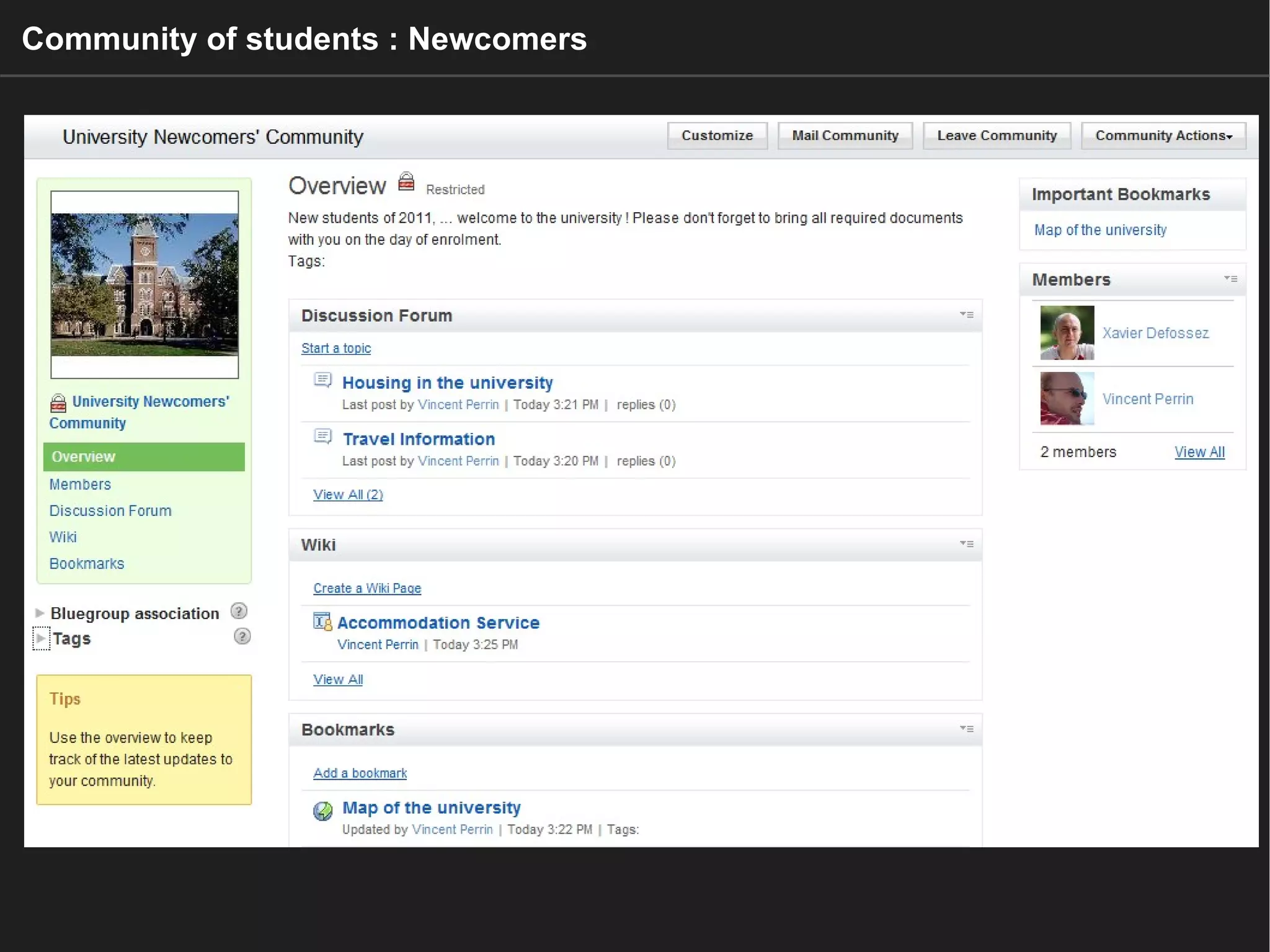The image size is (1270, 952).
Task: Expand the Tags section in sidebar
Action: (41, 638)
